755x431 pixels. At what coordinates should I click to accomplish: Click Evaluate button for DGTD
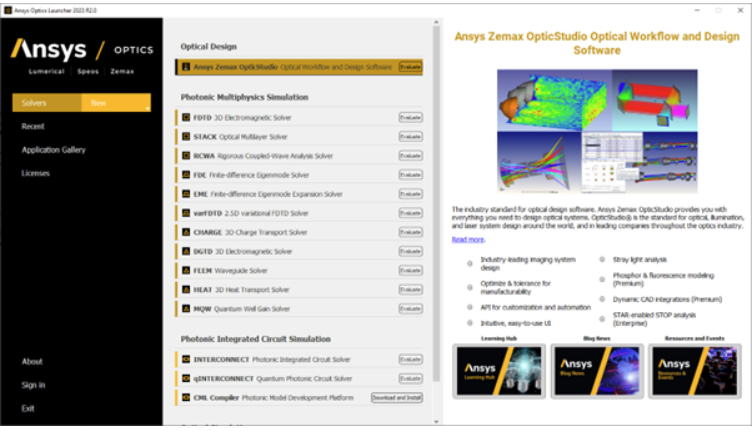(x=410, y=251)
